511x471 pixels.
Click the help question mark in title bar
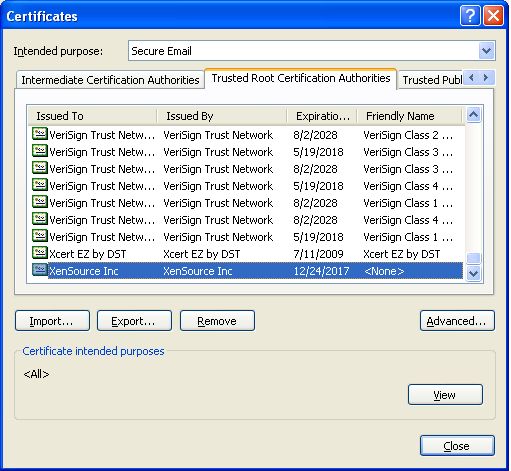[x=470, y=15]
